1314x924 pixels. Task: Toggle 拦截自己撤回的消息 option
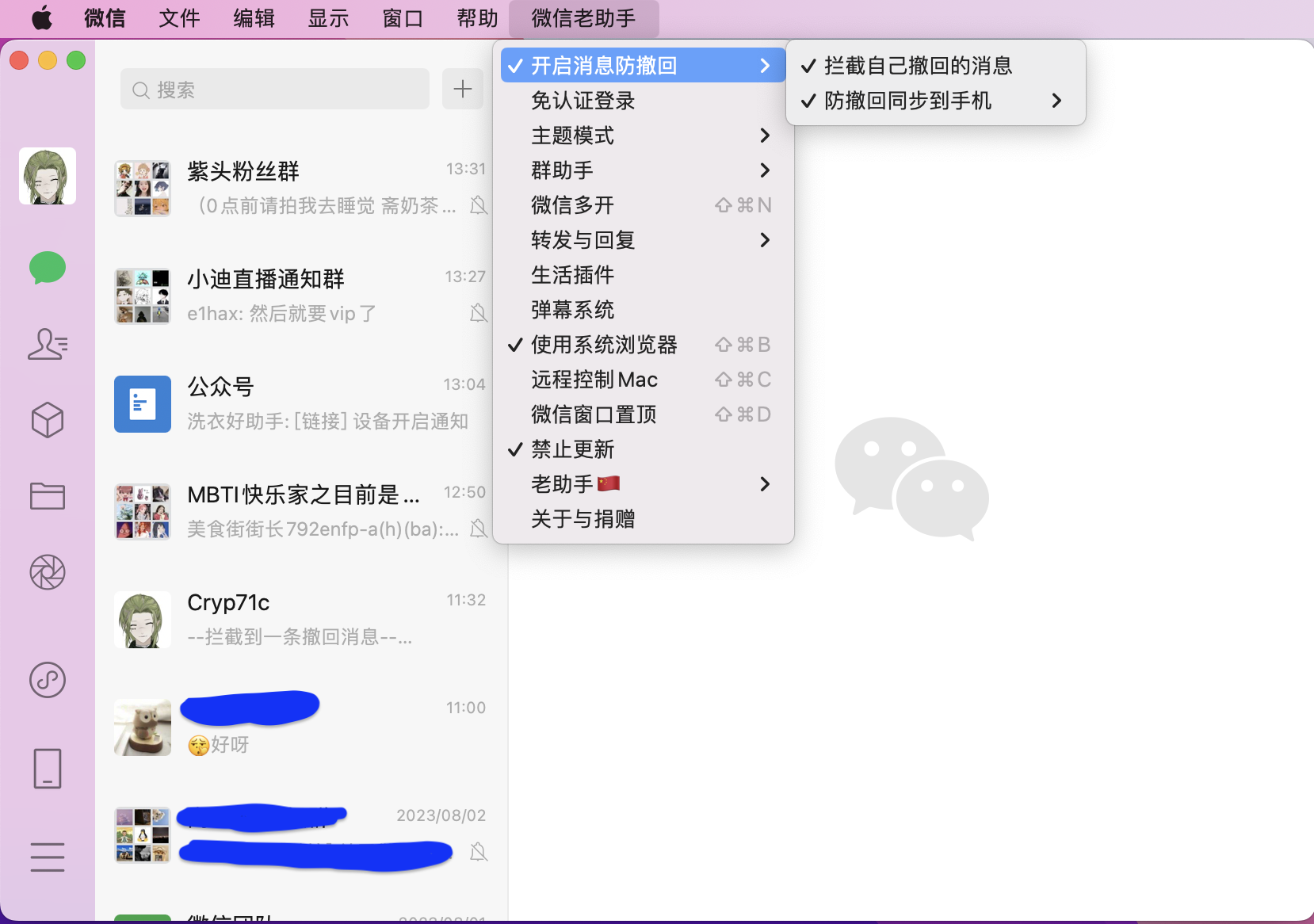pyautogui.click(x=918, y=66)
